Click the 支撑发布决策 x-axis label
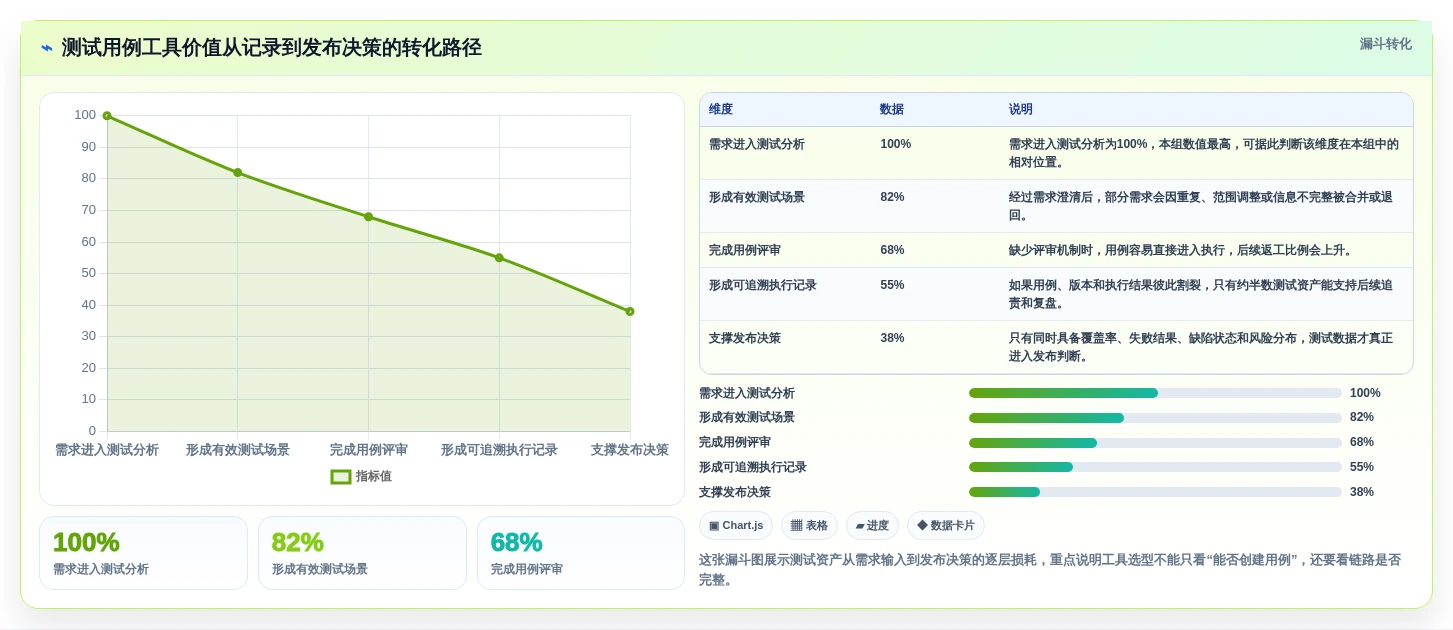Screen dimensions: 1453x630 pyautogui.click(x=630, y=450)
